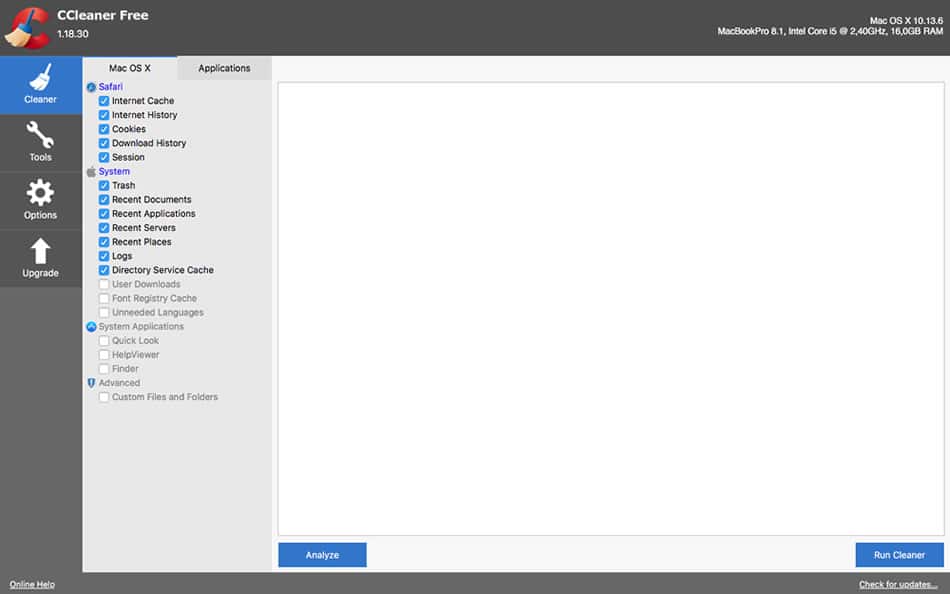The image size is (950, 594).
Task: Disable the Logs checkbox
Action: click(x=104, y=256)
